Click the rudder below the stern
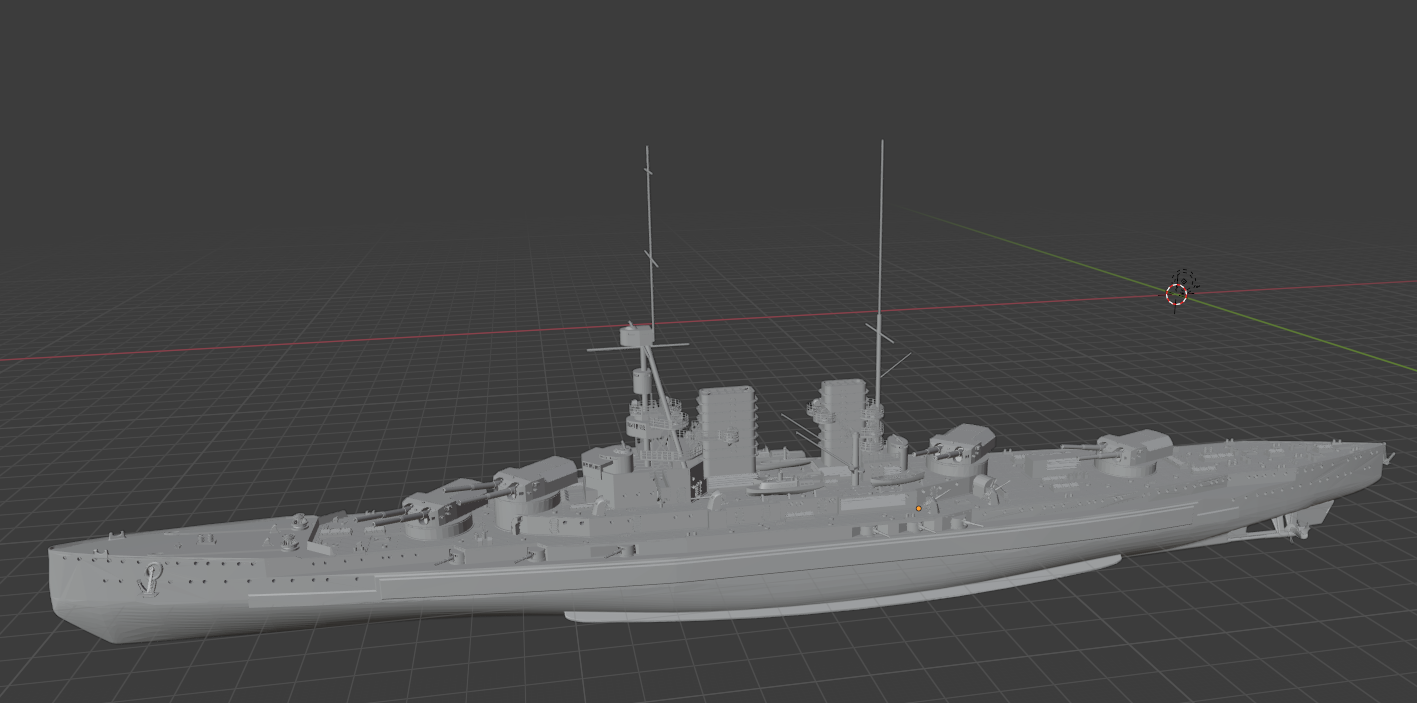The image size is (1417, 703). (1320, 513)
